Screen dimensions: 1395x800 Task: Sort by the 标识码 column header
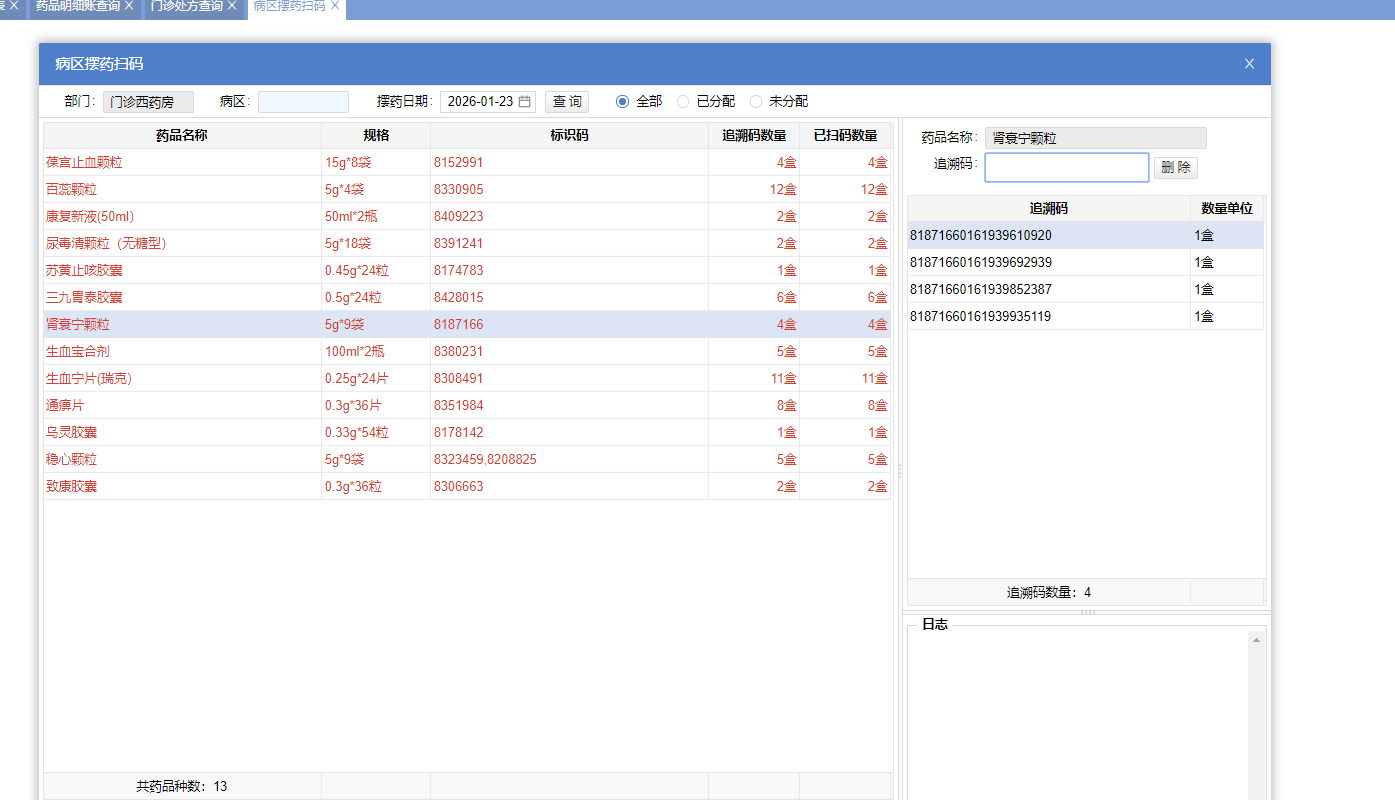[x=569, y=135]
